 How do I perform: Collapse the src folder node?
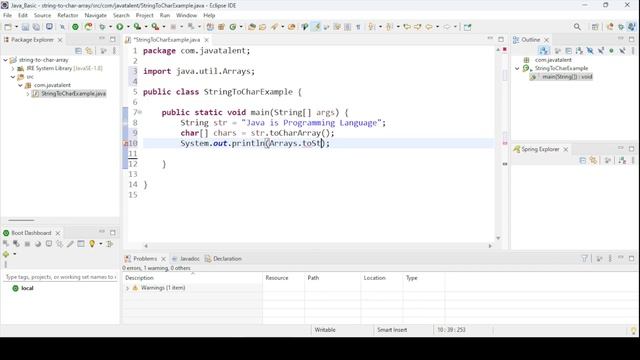[x=13, y=77]
